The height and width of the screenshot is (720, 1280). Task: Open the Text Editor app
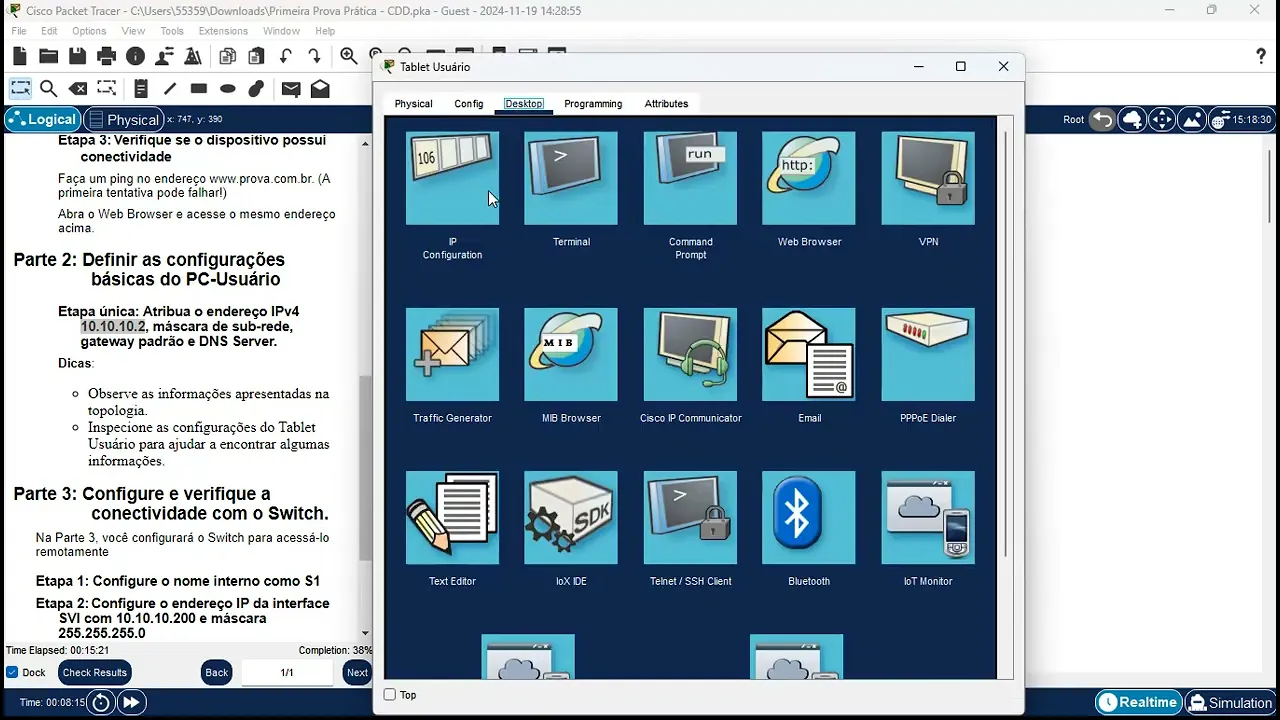pyautogui.click(x=452, y=517)
